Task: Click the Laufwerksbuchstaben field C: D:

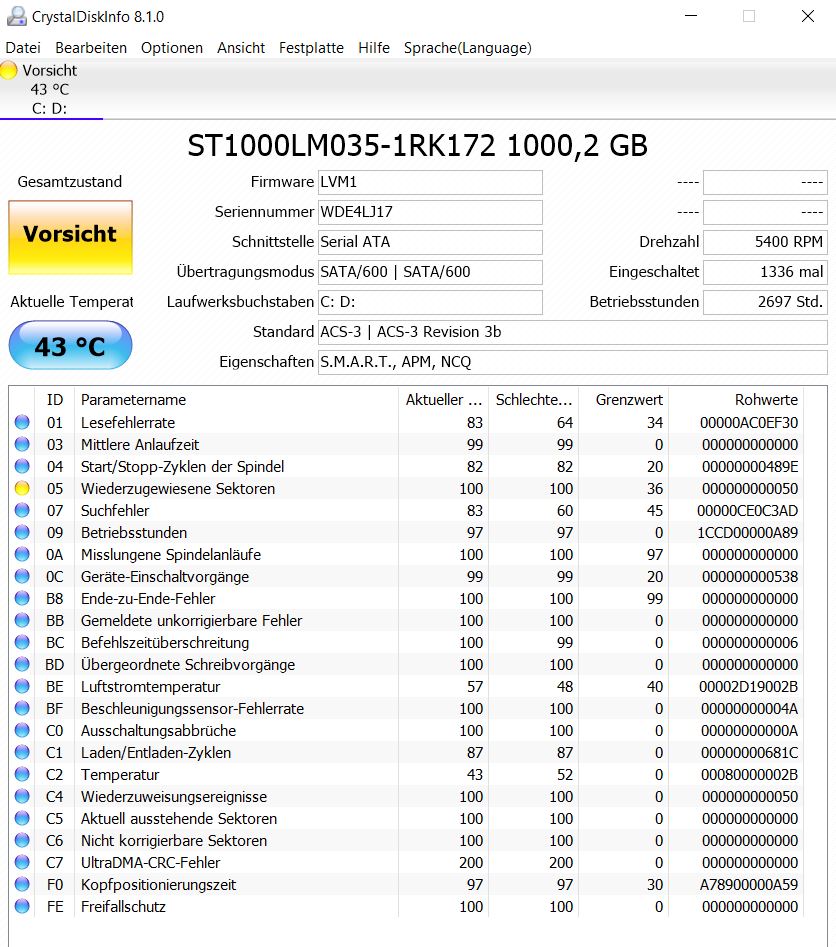Action: tap(430, 302)
